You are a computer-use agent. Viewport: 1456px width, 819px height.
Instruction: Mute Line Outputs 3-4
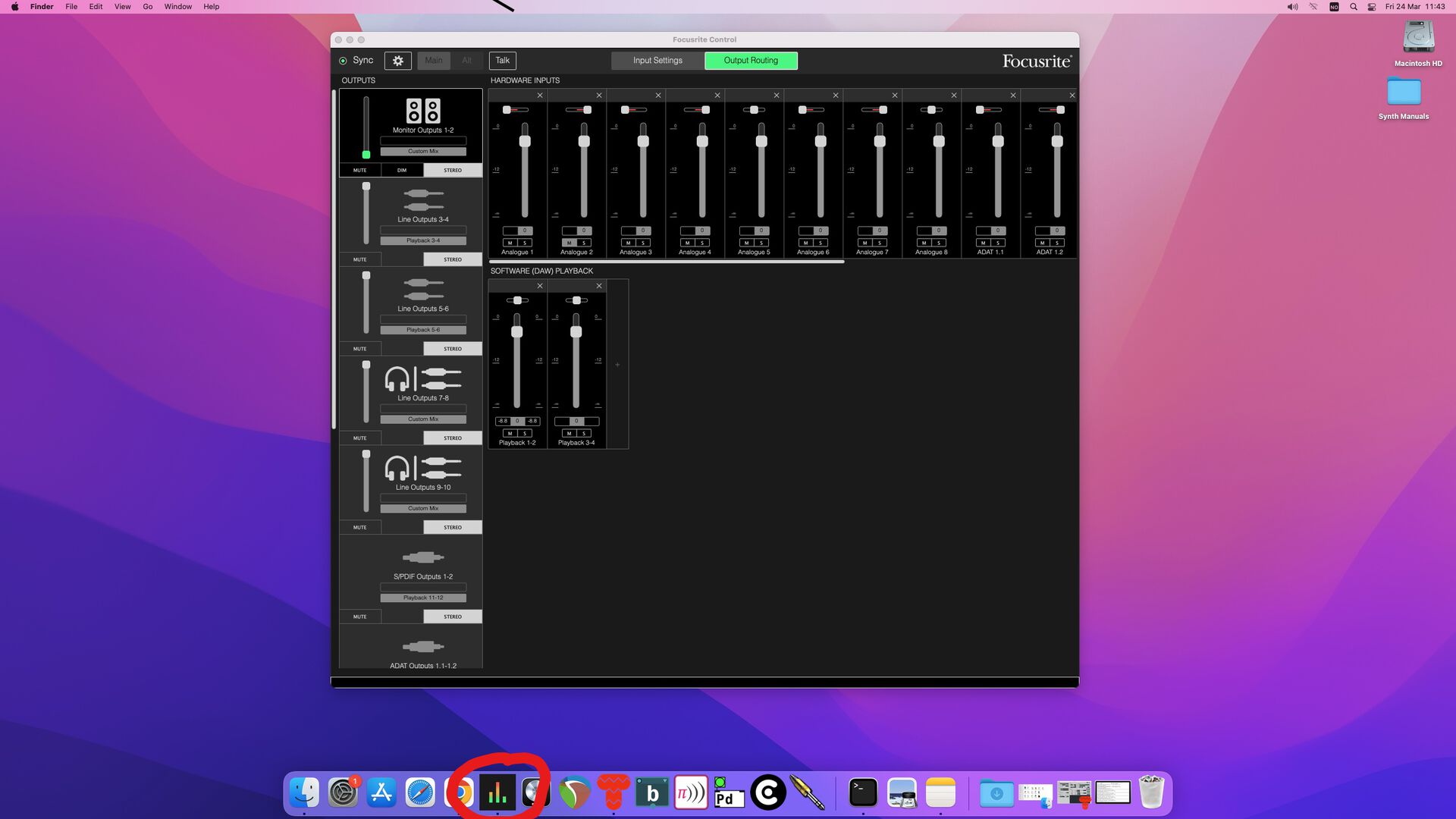click(x=359, y=260)
